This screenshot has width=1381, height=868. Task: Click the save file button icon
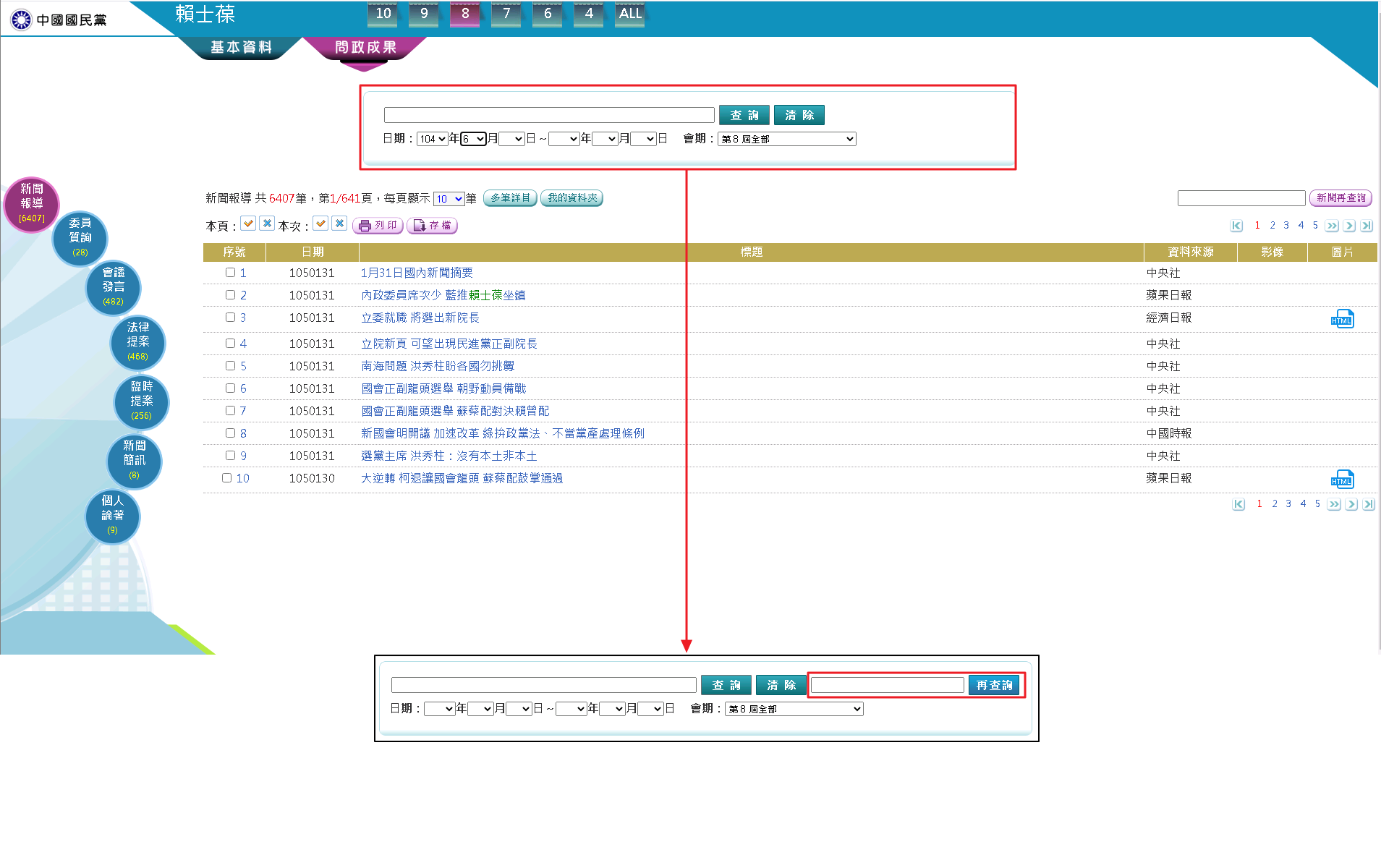(432, 226)
